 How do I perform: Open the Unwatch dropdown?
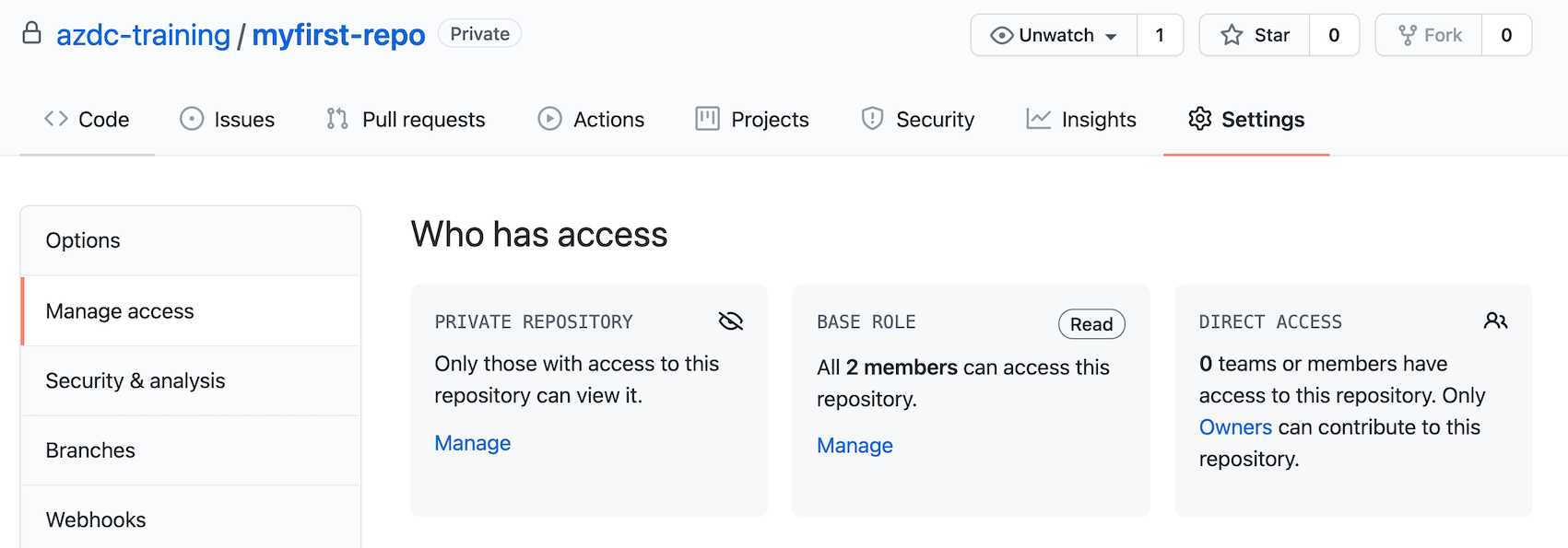point(1054,35)
